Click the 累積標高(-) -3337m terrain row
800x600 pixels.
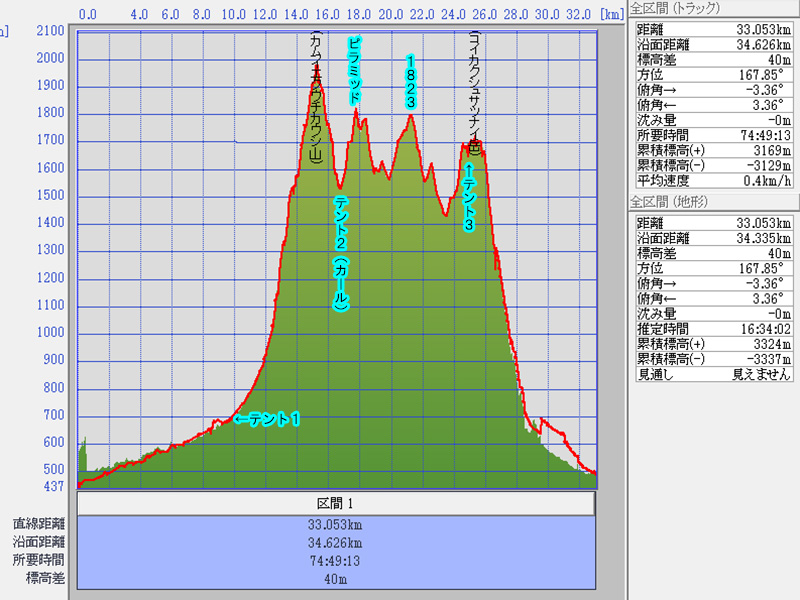pos(714,358)
